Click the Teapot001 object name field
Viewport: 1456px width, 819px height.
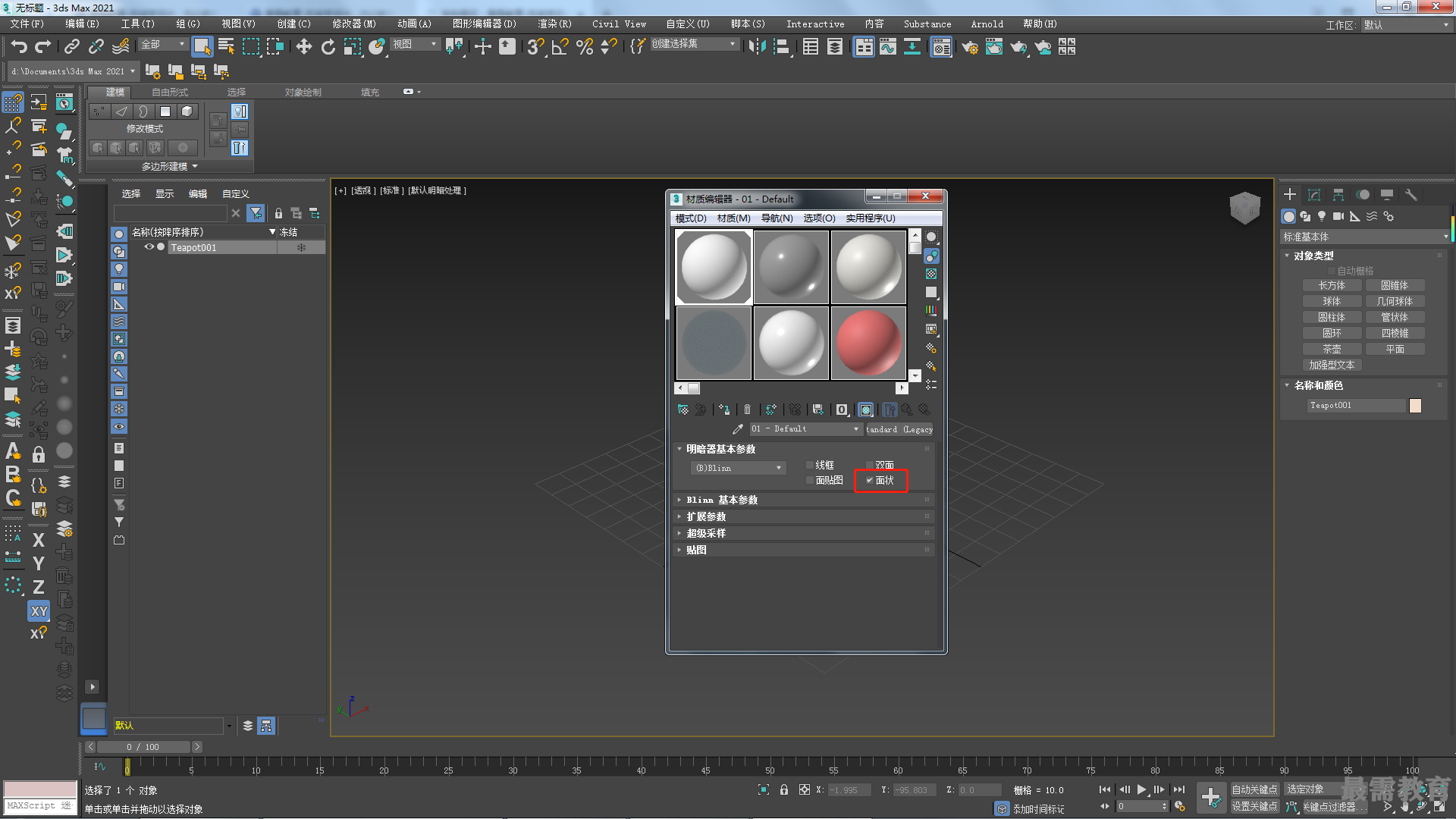(x=1356, y=406)
